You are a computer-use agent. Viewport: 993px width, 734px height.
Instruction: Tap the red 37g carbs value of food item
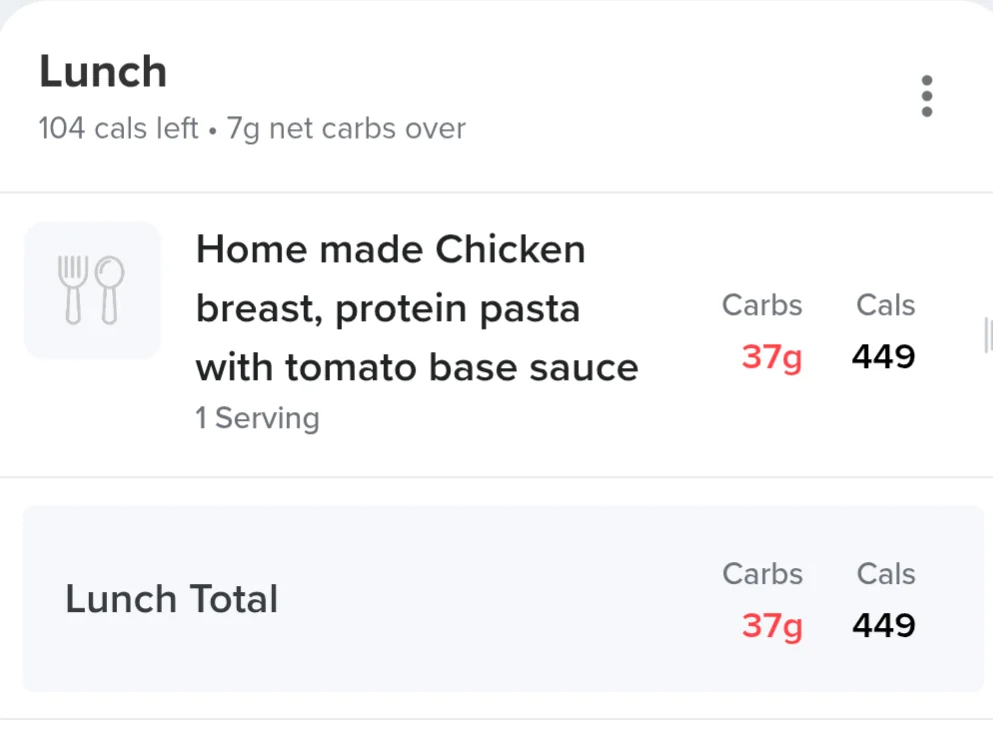pyautogui.click(x=772, y=357)
